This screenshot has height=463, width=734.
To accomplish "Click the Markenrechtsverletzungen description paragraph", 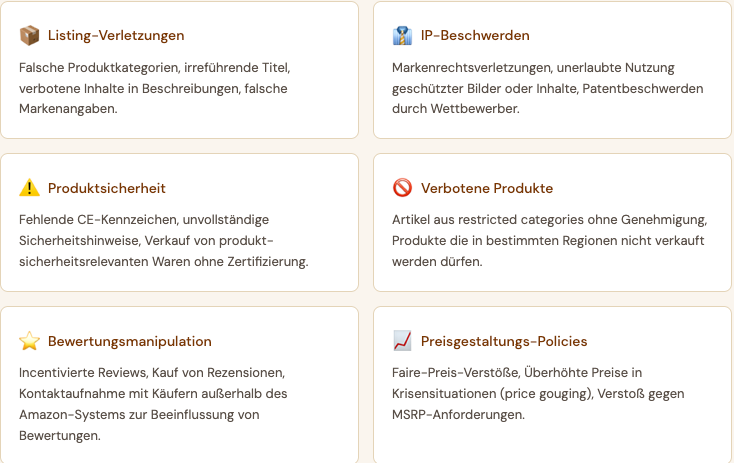I will coord(548,88).
